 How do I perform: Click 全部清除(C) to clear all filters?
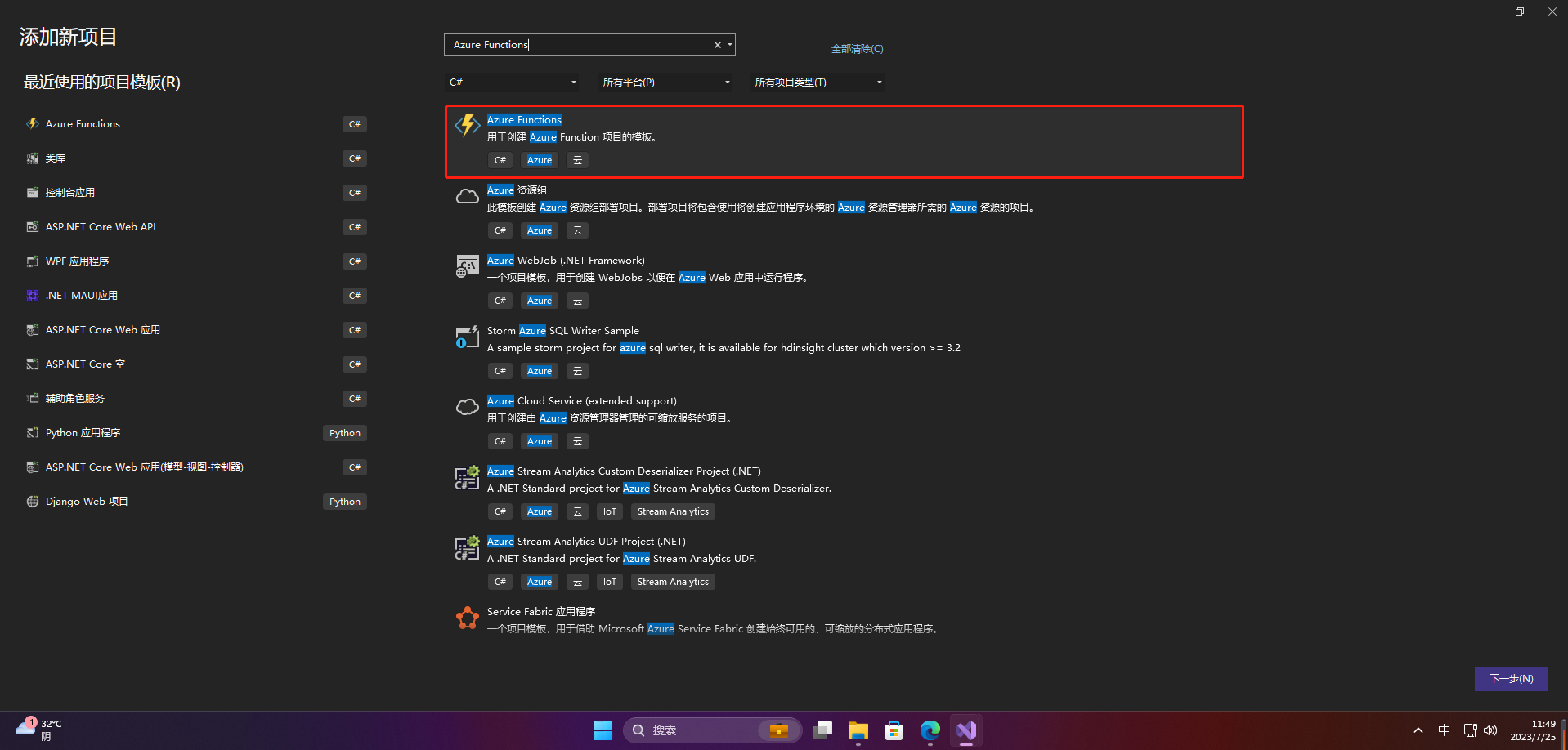[x=857, y=49]
